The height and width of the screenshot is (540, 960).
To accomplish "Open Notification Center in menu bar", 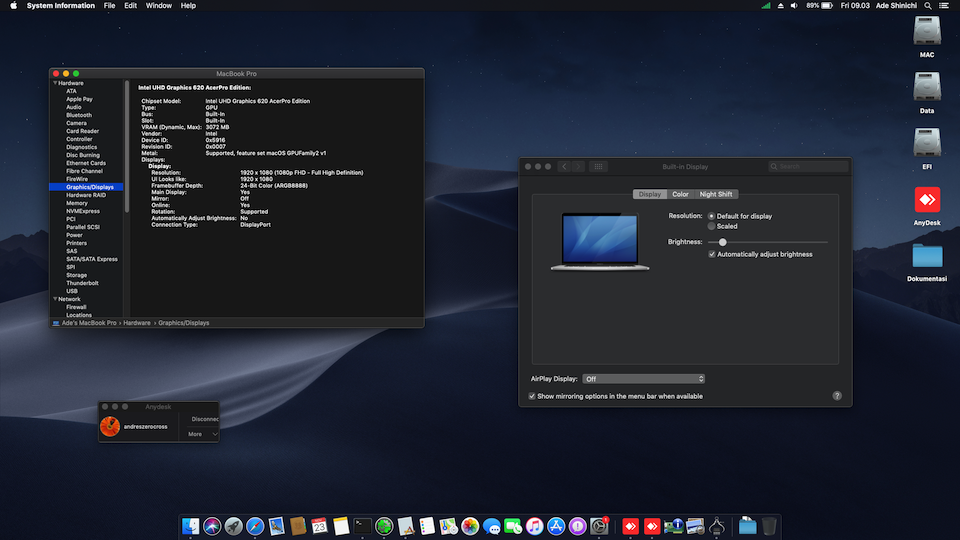I will pyautogui.click(x=943, y=6).
